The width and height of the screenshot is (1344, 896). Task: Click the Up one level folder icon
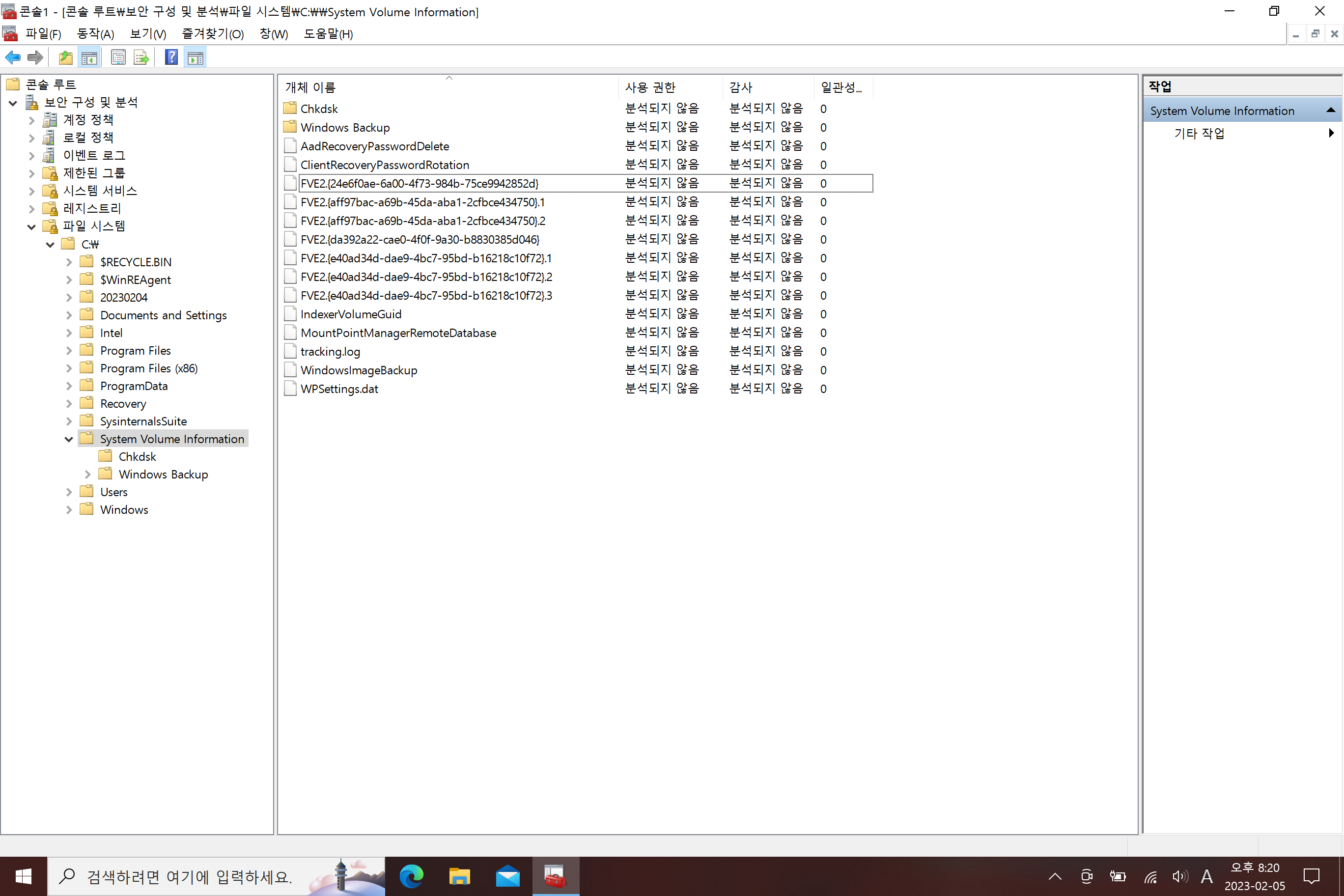pyautogui.click(x=65, y=56)
